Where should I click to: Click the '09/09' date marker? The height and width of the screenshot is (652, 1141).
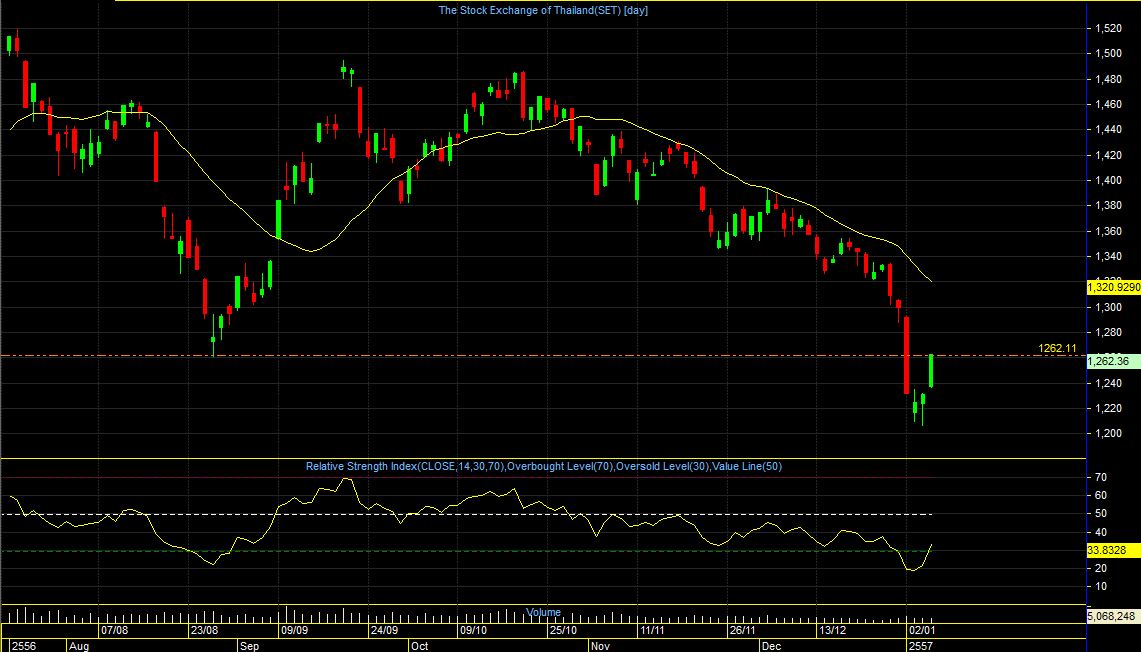click(294, 629)
